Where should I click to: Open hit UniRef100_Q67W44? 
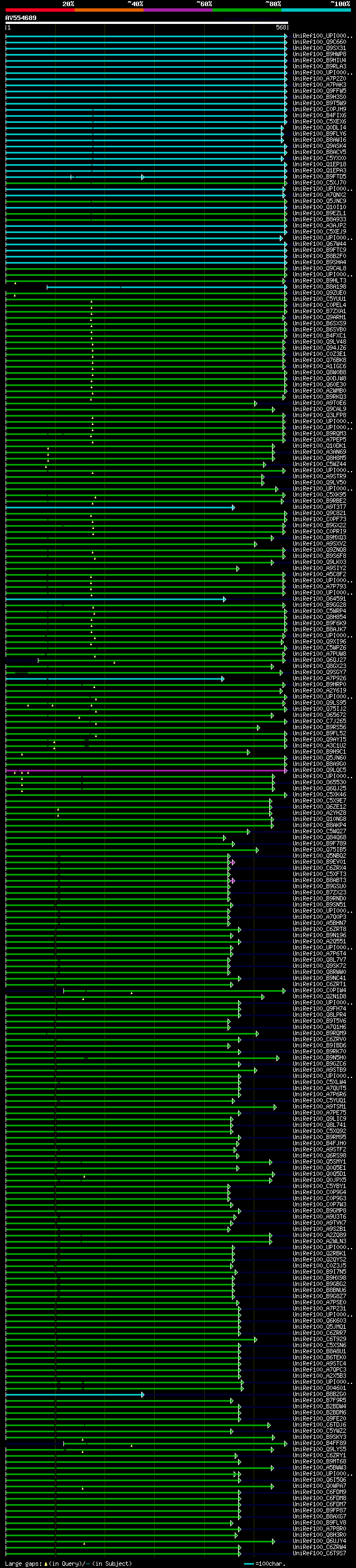(x=319, y=244)
